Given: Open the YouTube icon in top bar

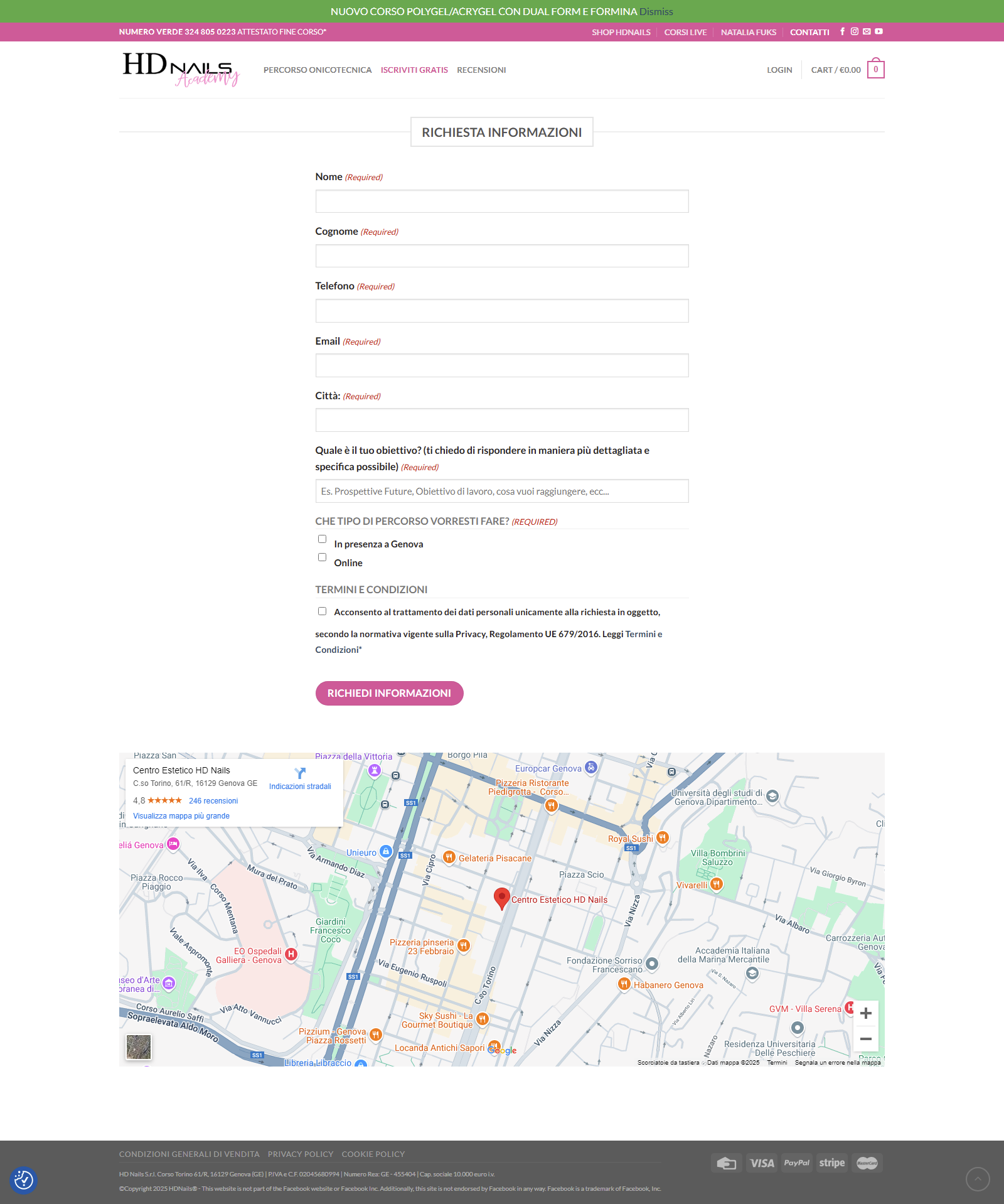Looking at the screenshot, I should pyautogui.click(x=878, y=31).
